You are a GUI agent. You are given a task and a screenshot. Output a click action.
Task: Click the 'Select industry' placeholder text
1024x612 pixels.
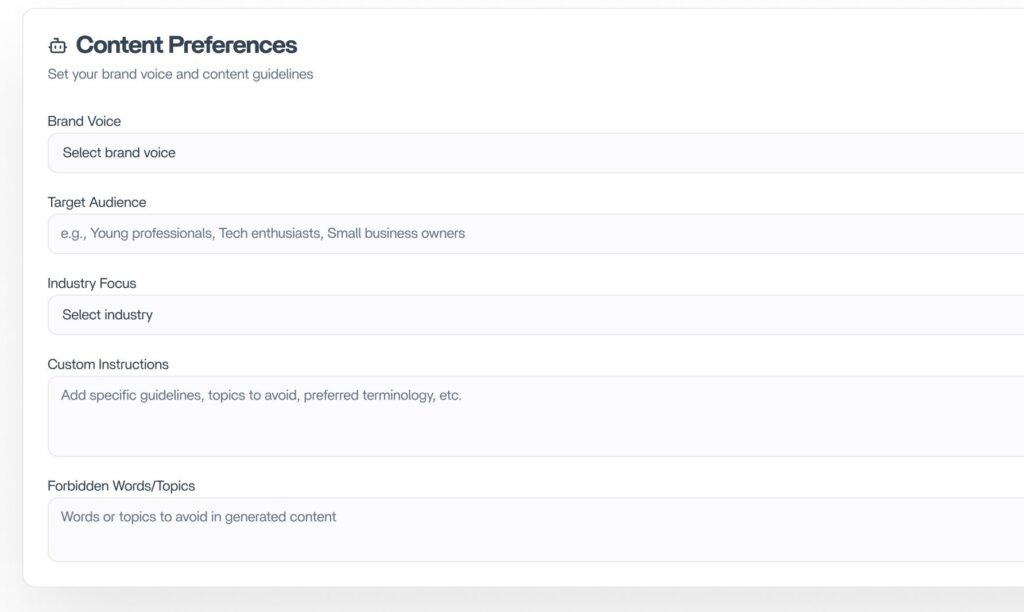[108, 315]
